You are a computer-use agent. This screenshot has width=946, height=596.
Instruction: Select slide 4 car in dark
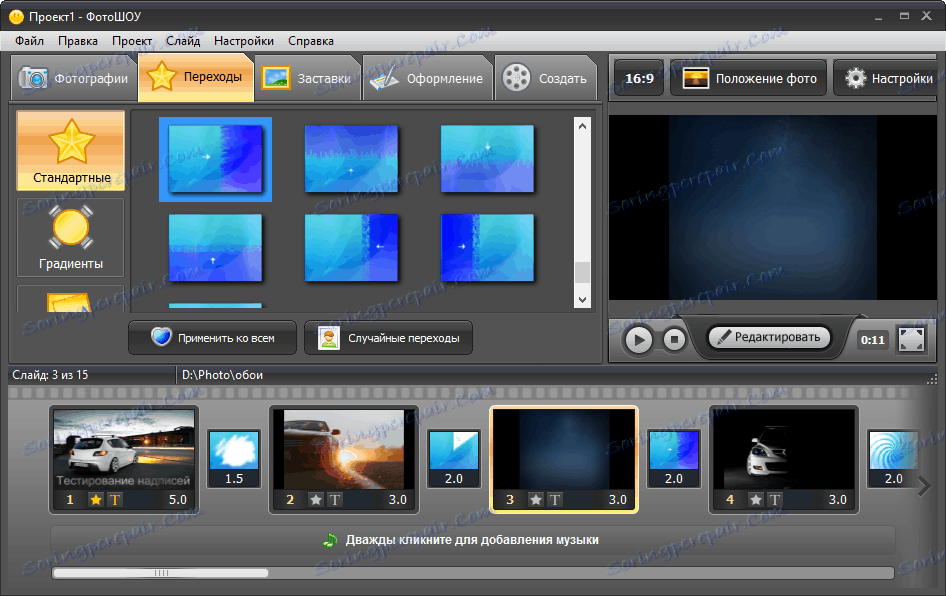point(784,460)
